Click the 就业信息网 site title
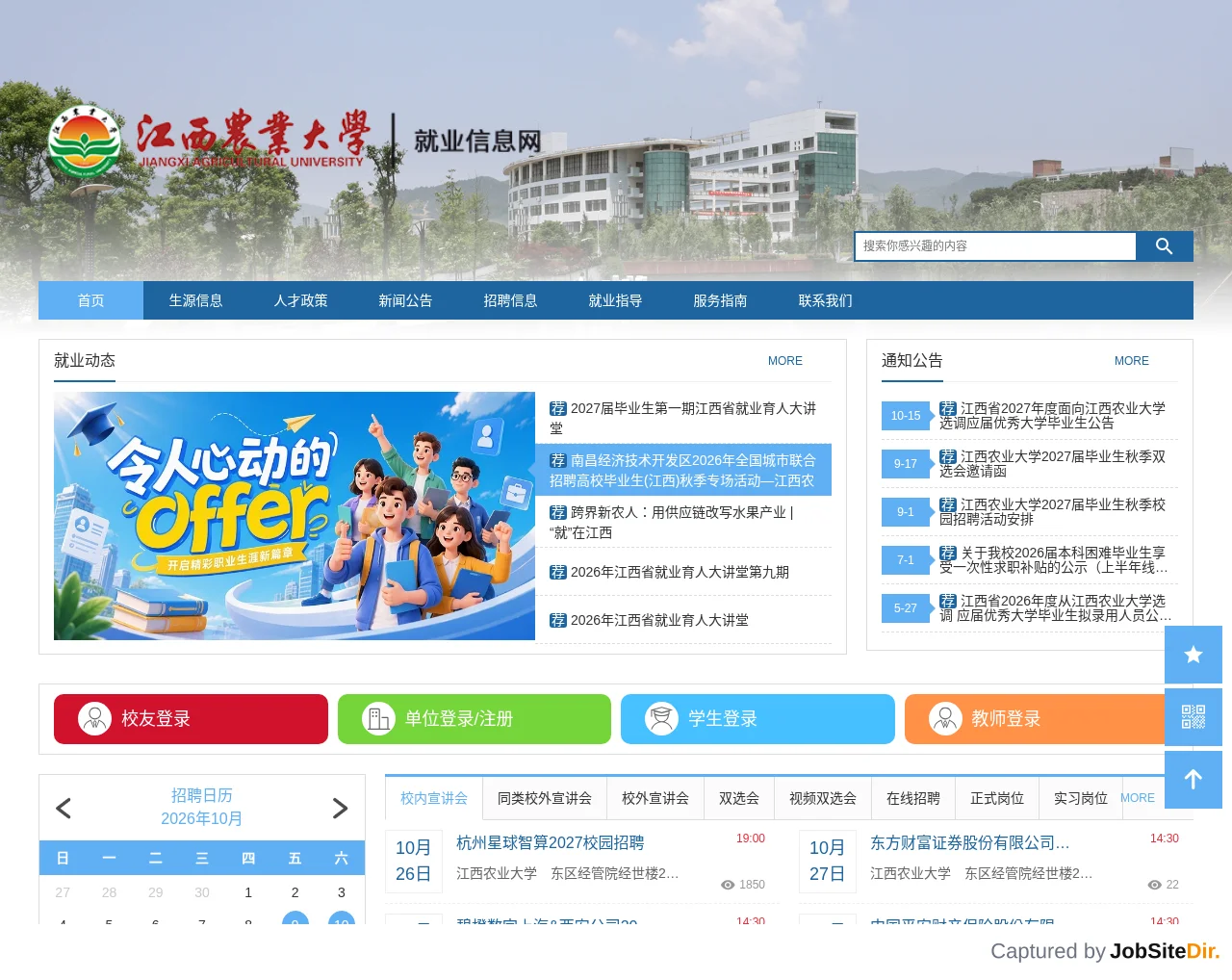 [x=477, y=142]
